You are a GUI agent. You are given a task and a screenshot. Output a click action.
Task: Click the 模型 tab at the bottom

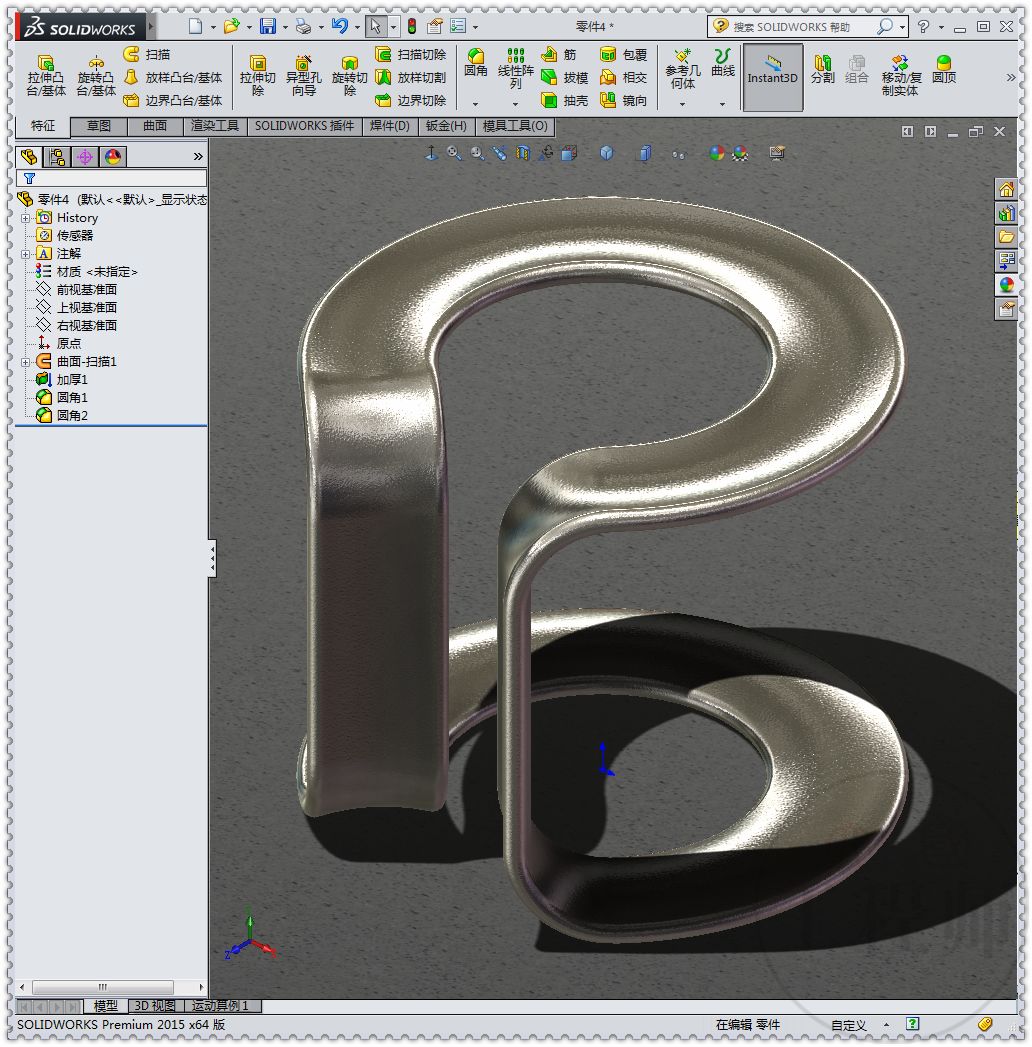[104, 1006]
